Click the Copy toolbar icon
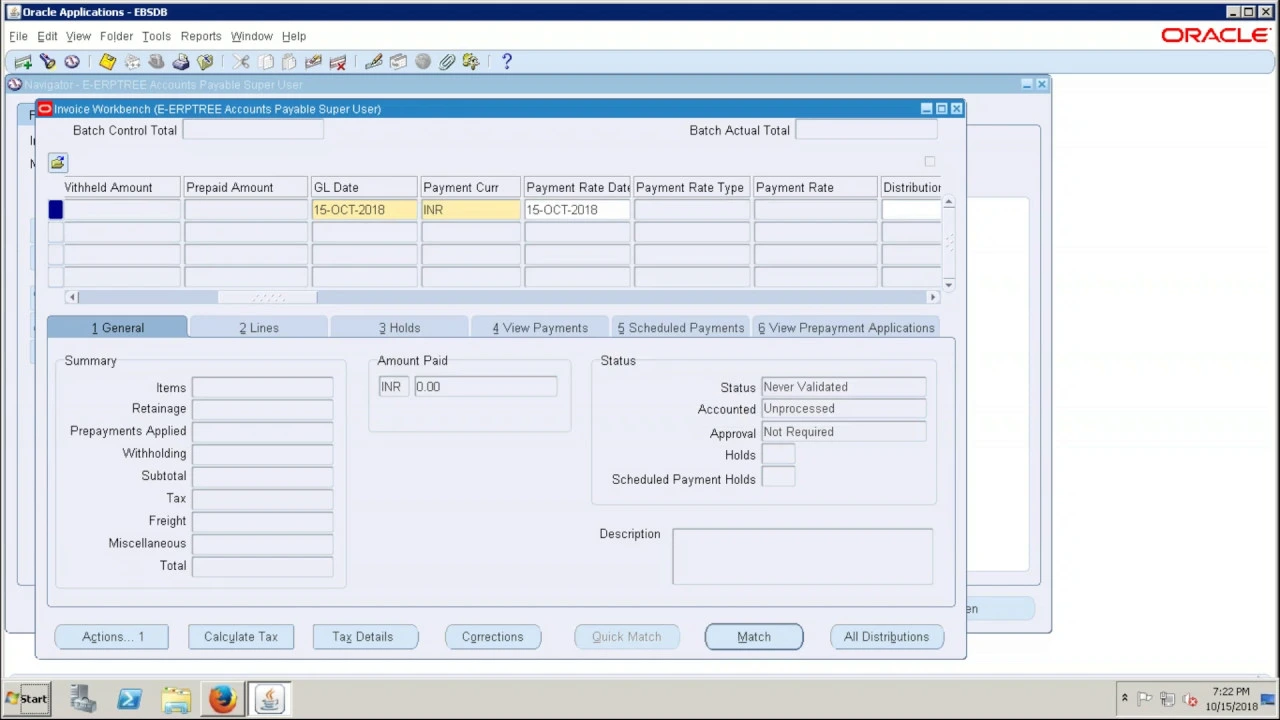Image resolution: width=1280 pixels, height=720 pixels. [265, 62]
